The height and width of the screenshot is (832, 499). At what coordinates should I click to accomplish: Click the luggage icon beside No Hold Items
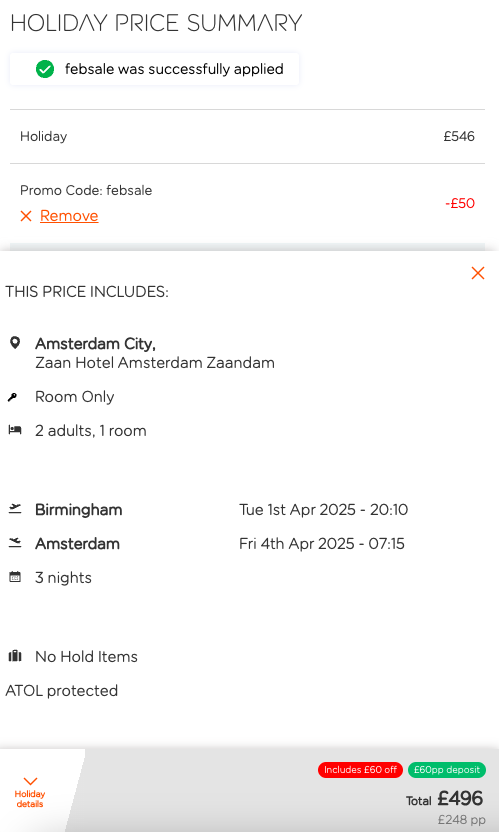click(15, 656)
